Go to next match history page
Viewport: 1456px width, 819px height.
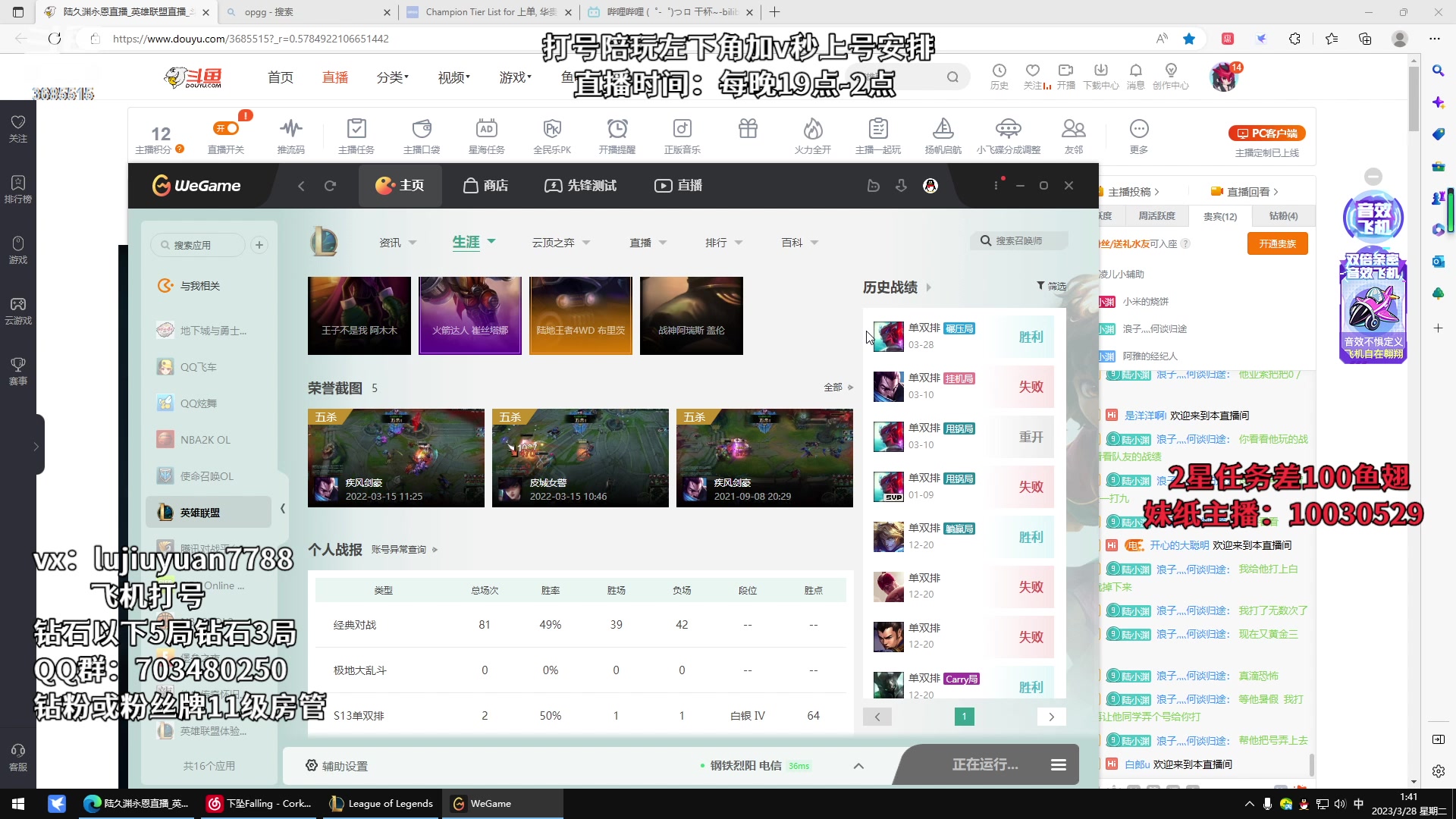coord(1051,717)
